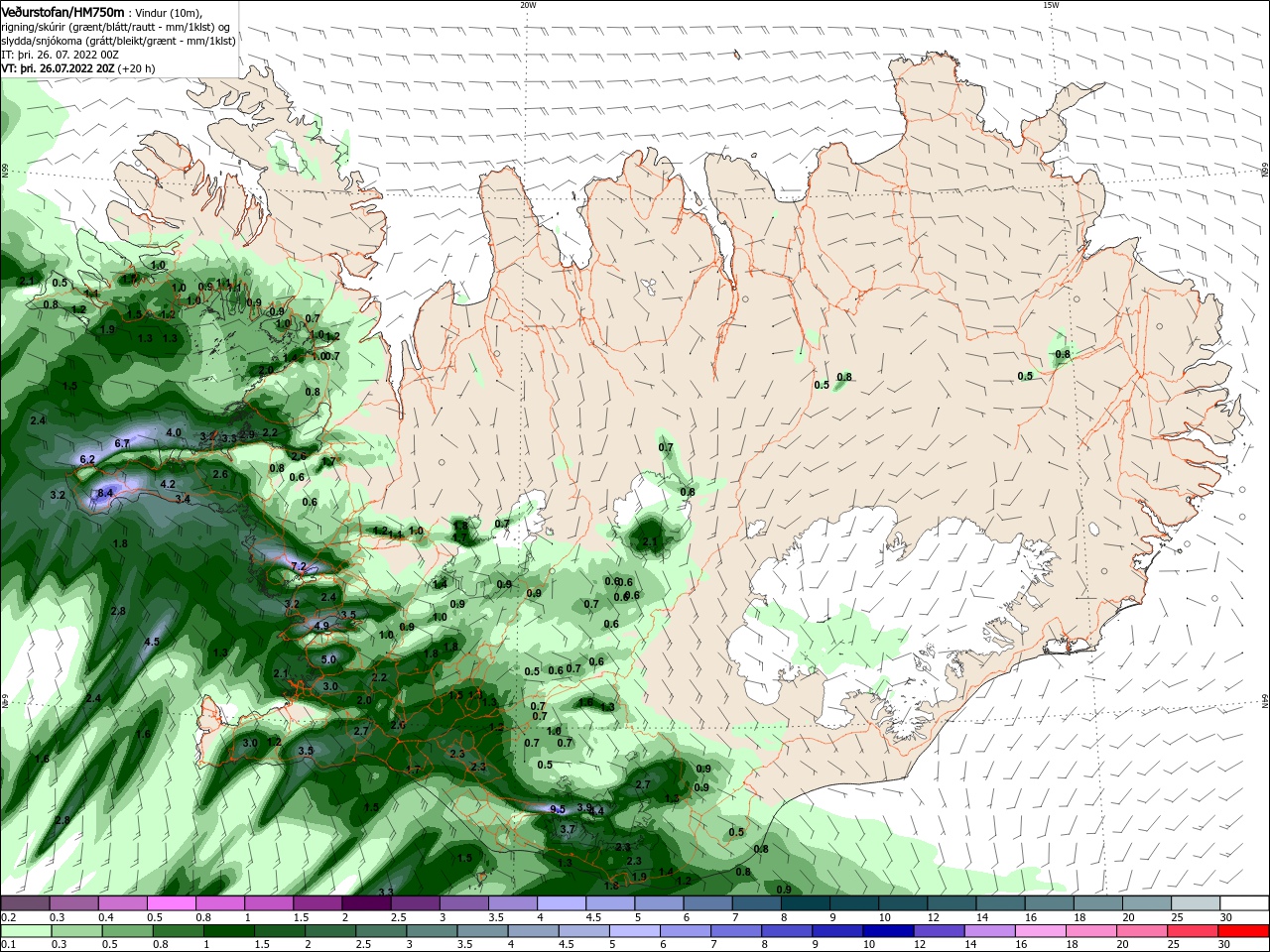Click the snow legend swatch labeled 1.5
This screenshot has width=1270, height=952.
click(317, 903)
